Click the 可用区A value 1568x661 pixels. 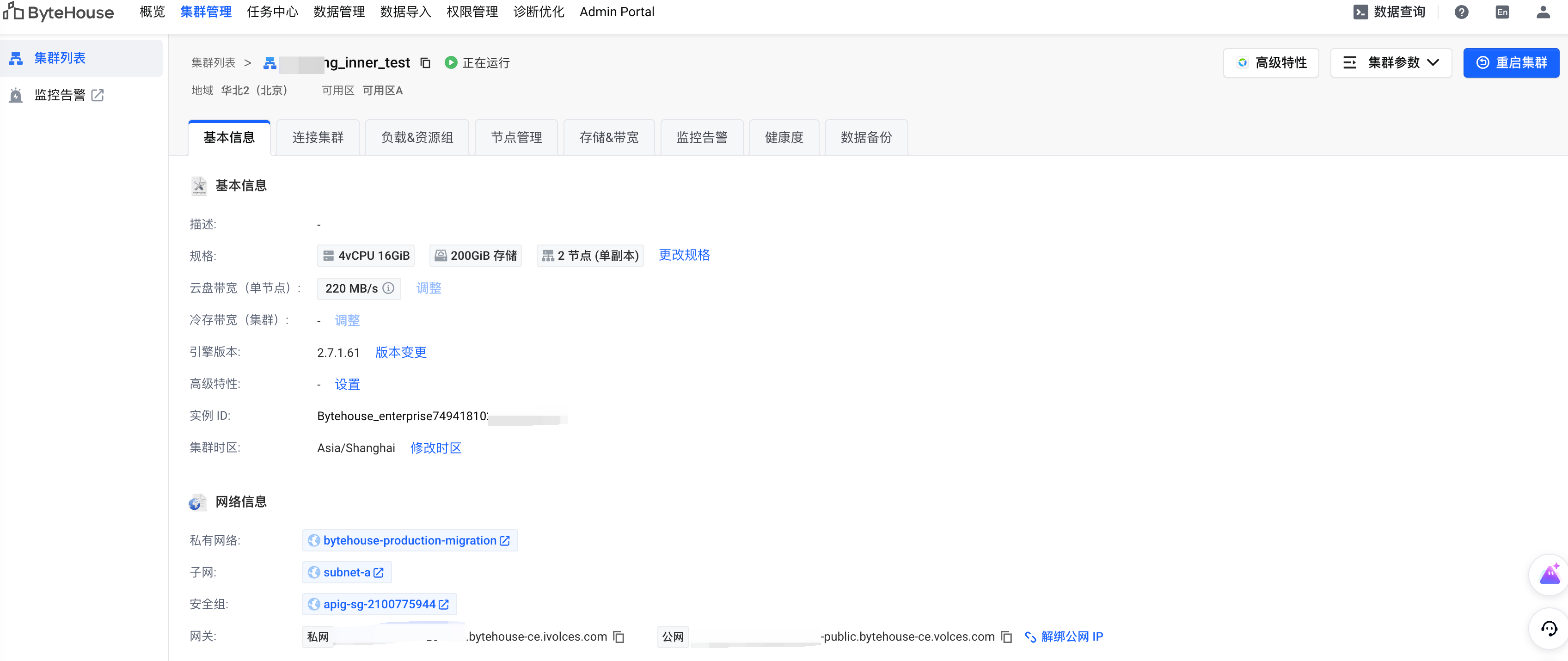tap(382, 91)
